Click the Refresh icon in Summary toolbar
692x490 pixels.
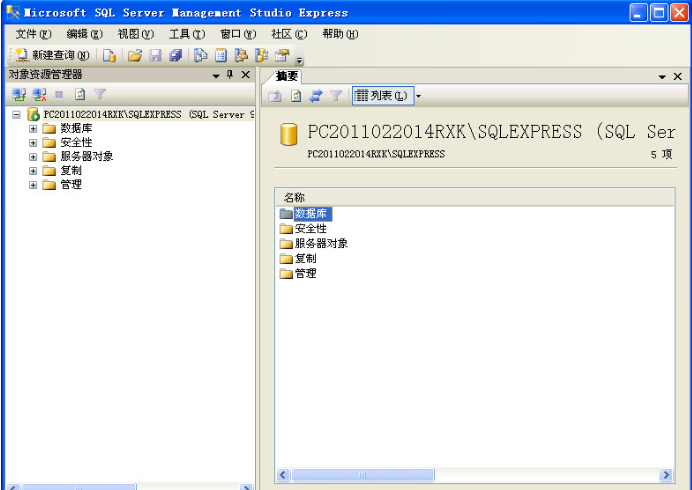click(296, 96)
